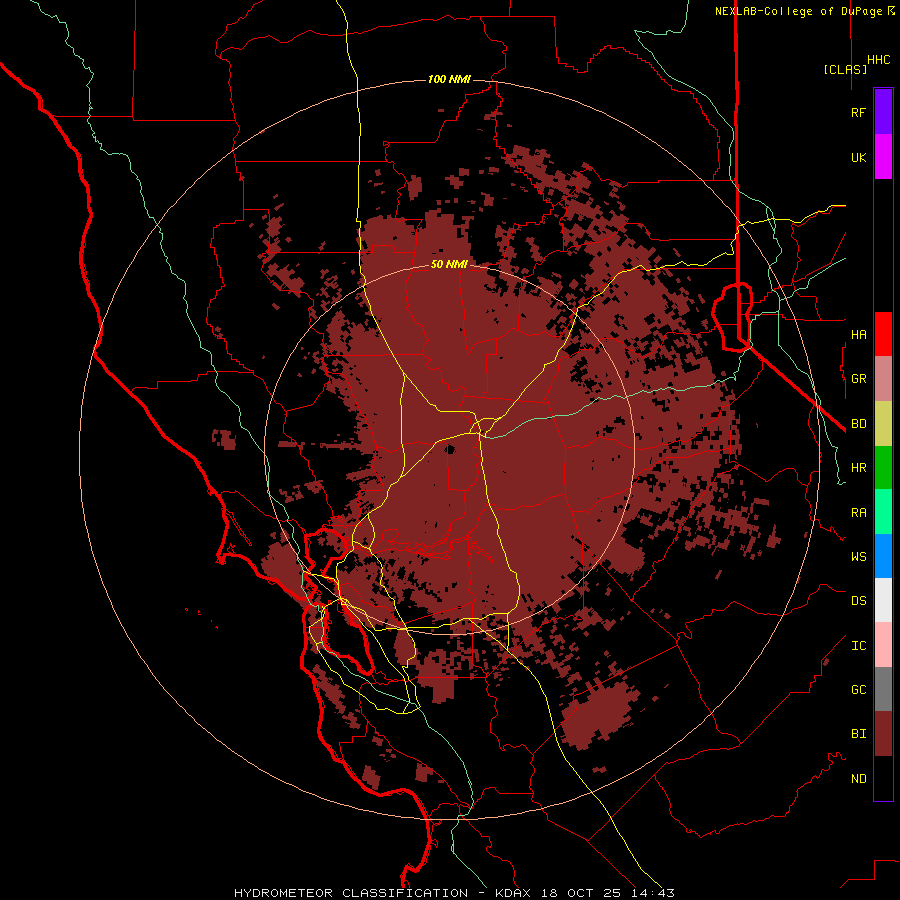Viewport: 900px width, 900px height.
Task: Click the BI brown legend swatch
Action: (883, 734)
